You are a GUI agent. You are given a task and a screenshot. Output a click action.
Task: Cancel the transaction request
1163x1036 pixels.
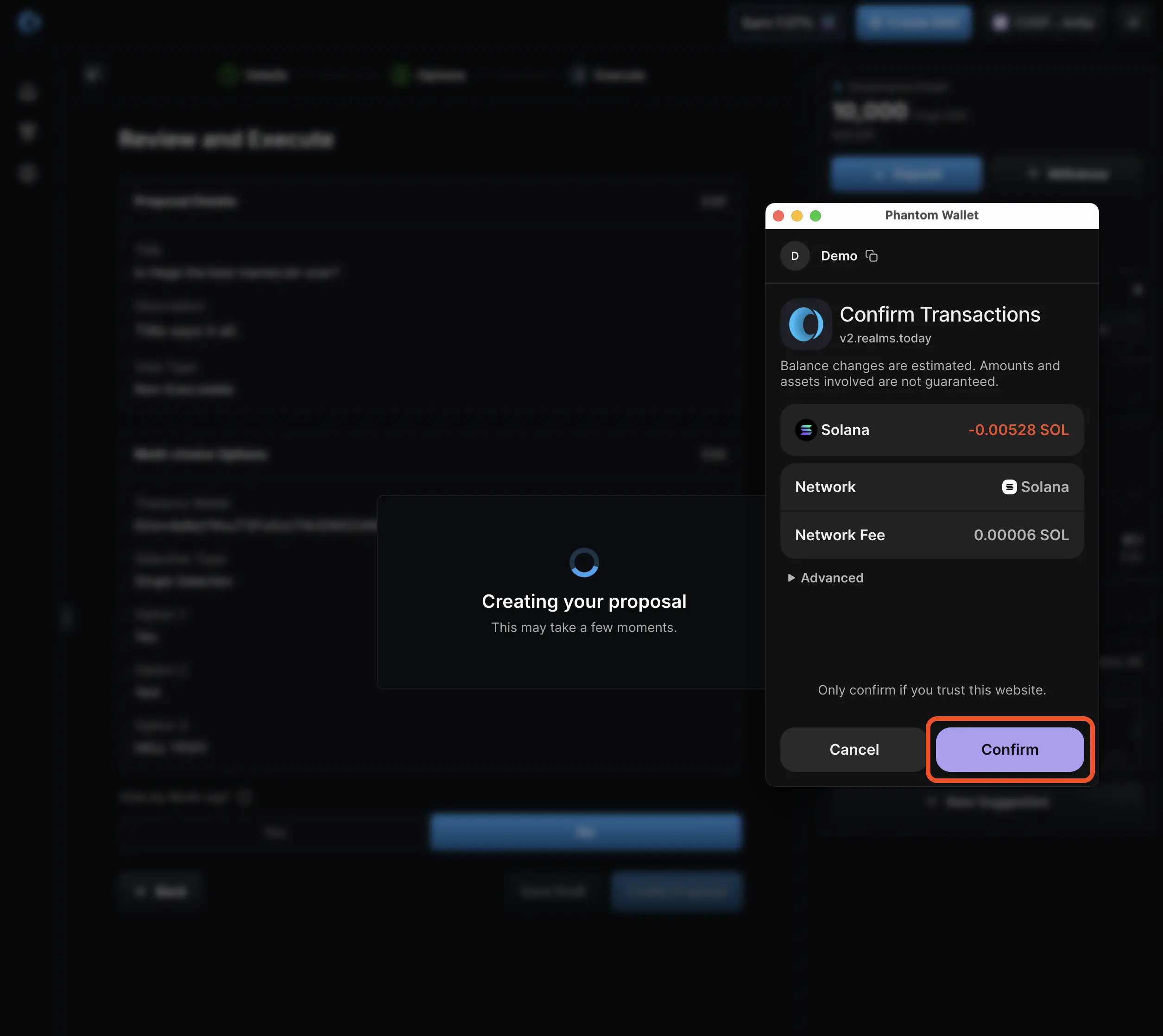point(854,750)
